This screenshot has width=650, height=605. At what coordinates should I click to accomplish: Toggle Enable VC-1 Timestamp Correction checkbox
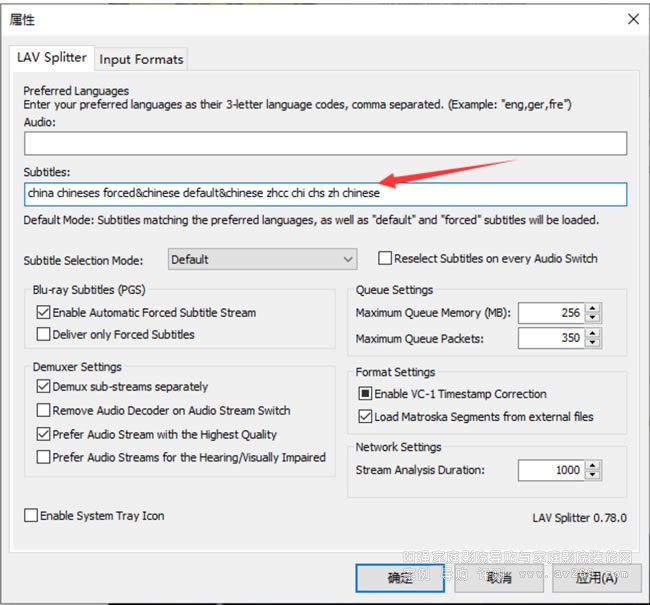click(x=365, y=394)
